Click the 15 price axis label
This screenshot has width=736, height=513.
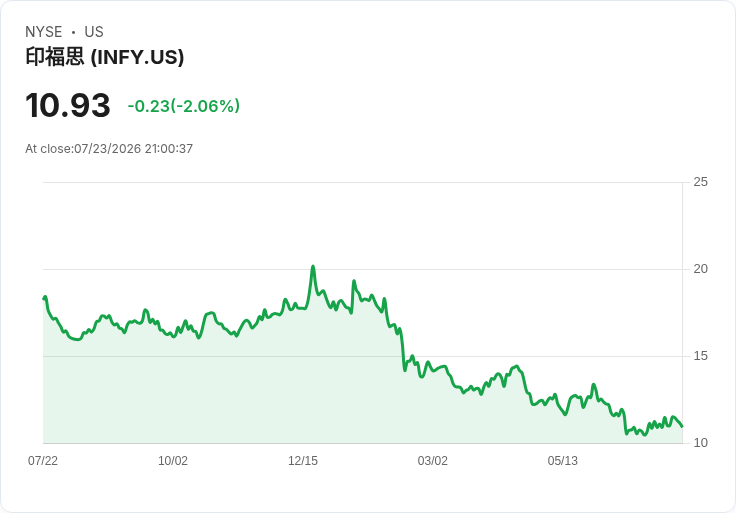700,356
